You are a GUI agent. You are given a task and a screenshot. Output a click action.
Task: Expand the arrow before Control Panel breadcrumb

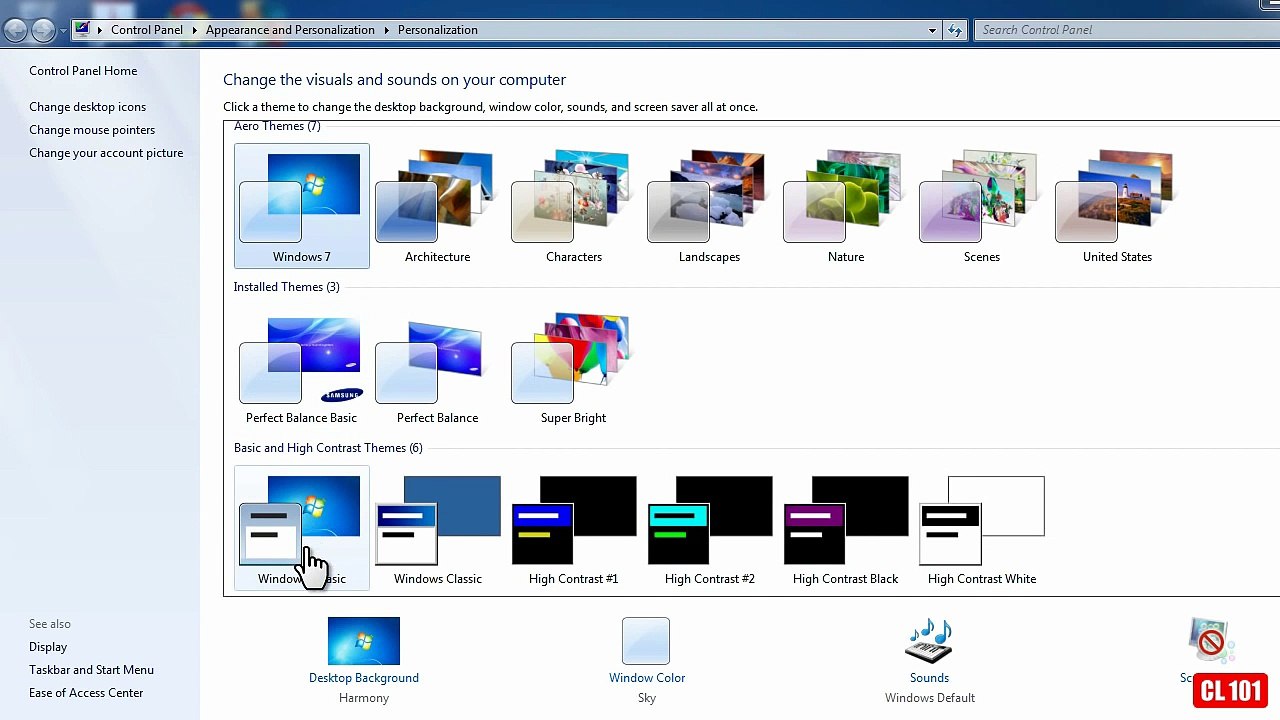(x=100, y=30)
